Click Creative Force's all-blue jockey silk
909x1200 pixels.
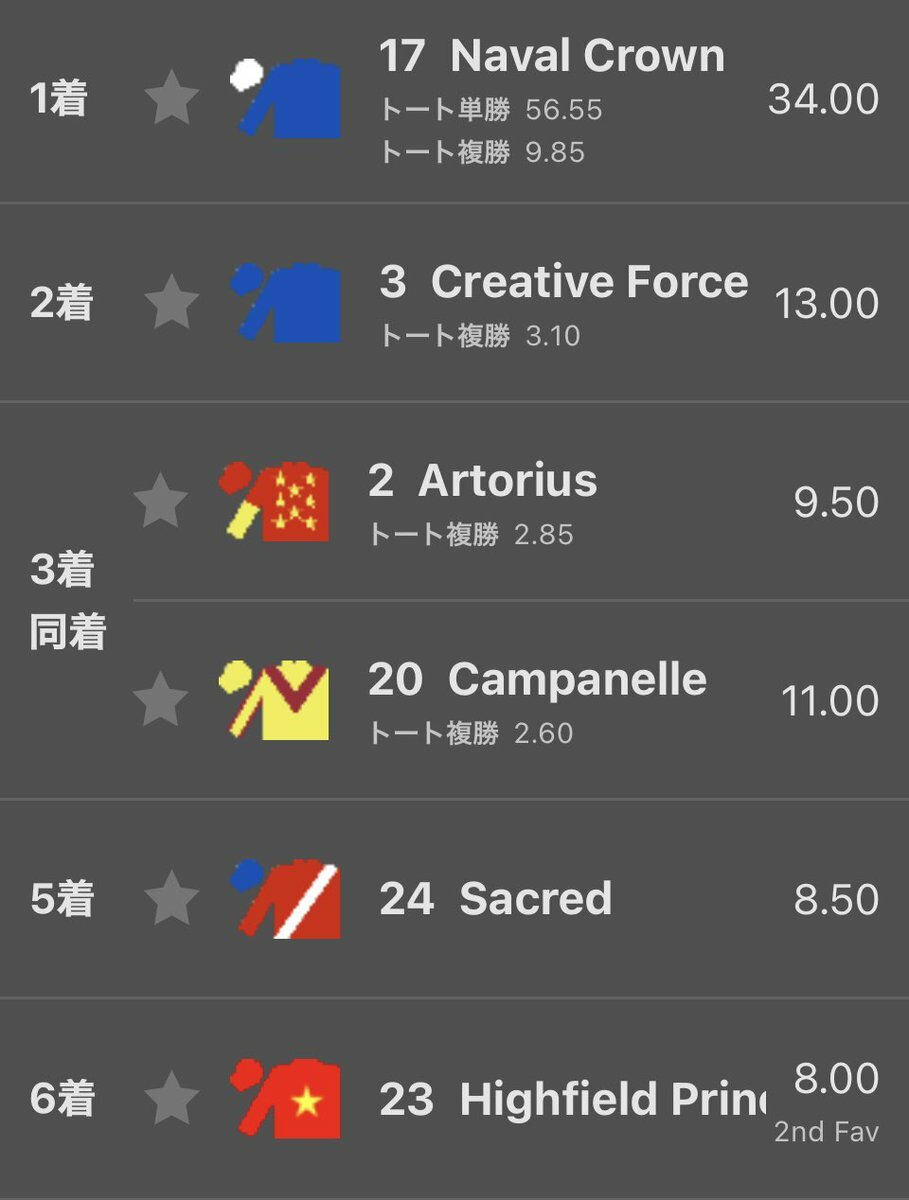coord(285,302)
